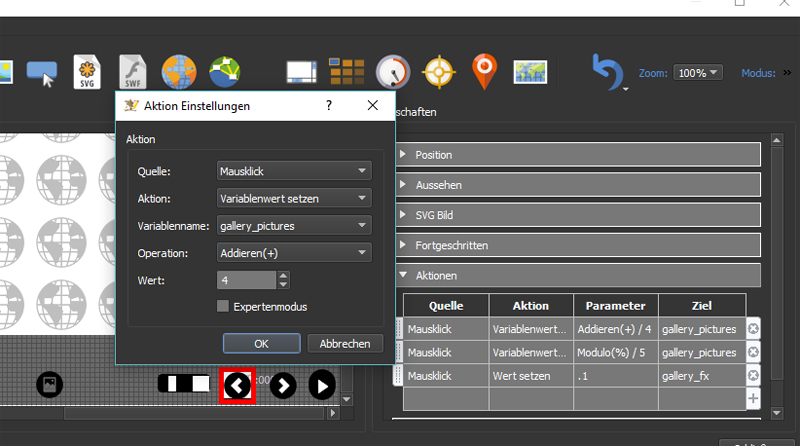Click the blue undo arrow icon
This screenshot has height=446, width=800.
(607, 73)
